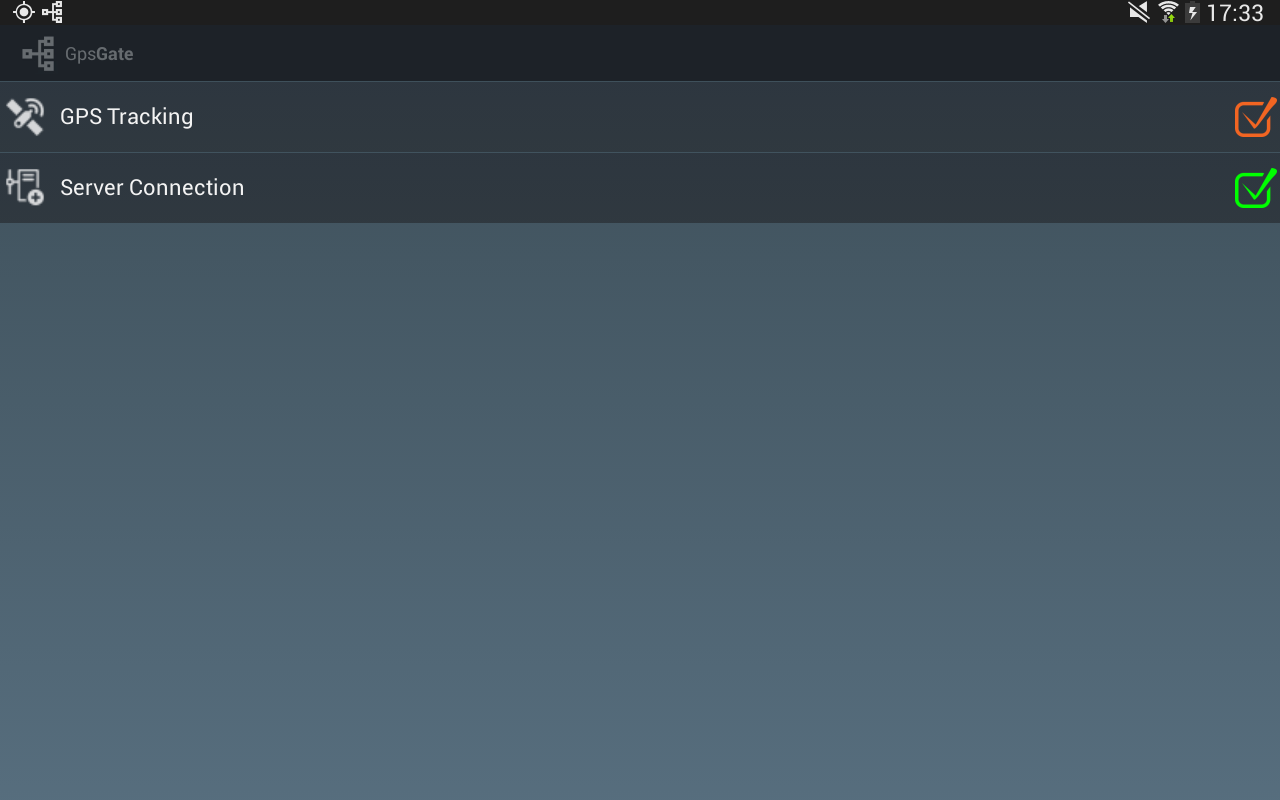The image size is (1280, 800).
Task: Select the GPS Tracking label text
Action: (126, 117)
